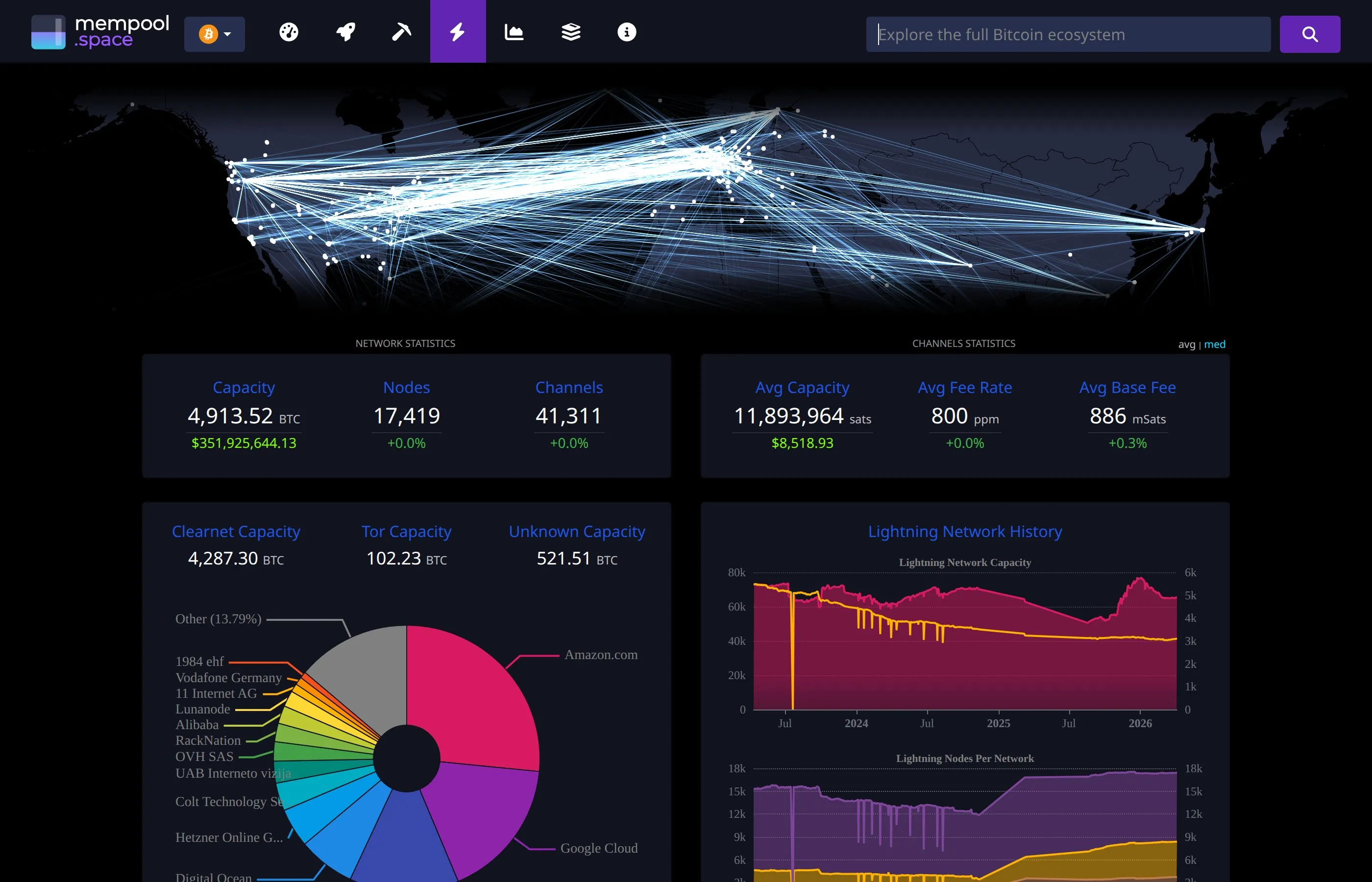Click the Lightning Nodes Per Network chart
1372x882 pixels.
[x=965, y=825]
